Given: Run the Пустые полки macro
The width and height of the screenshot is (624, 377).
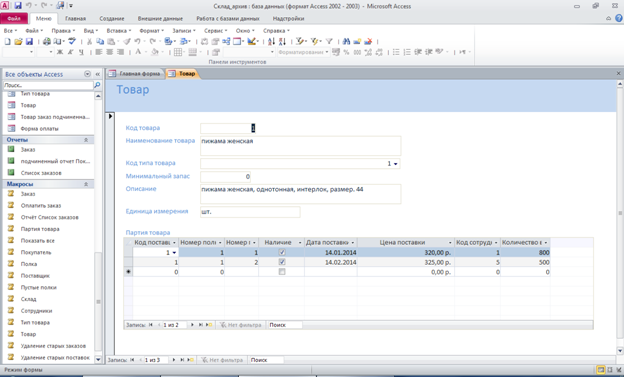Looking at the screenshot, I should coord(39,287).
